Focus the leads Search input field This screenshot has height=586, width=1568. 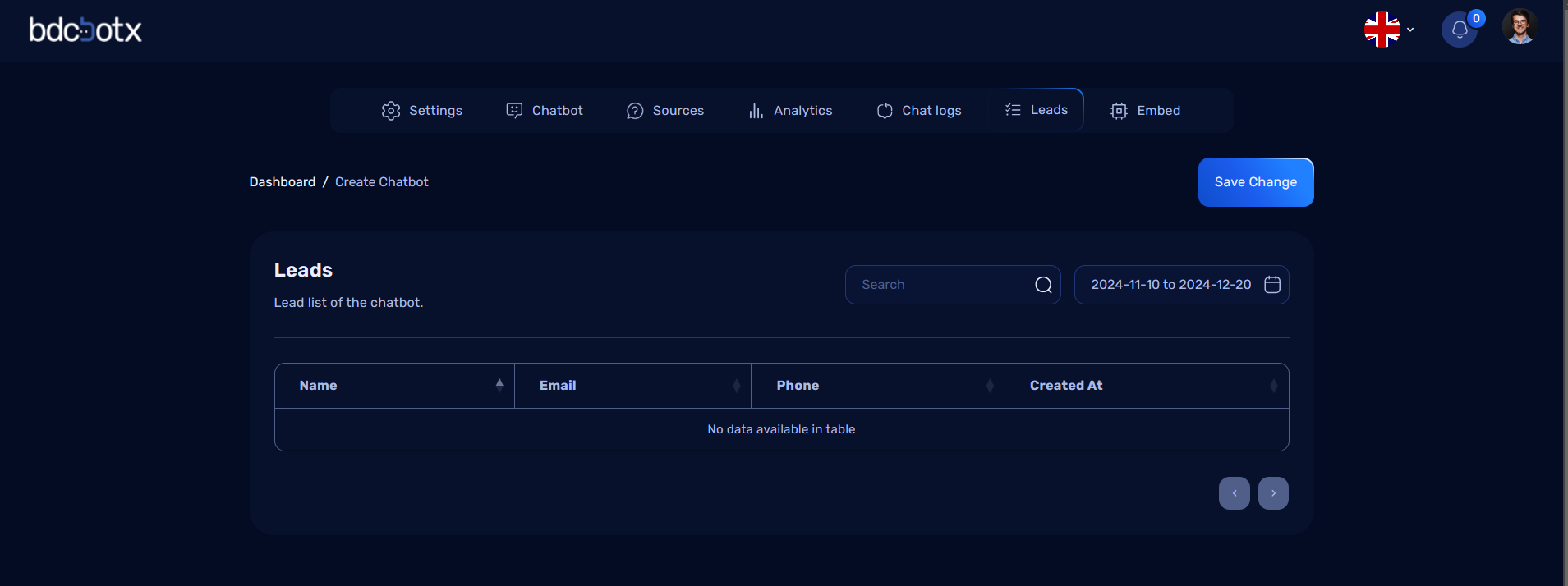[940, 285]
